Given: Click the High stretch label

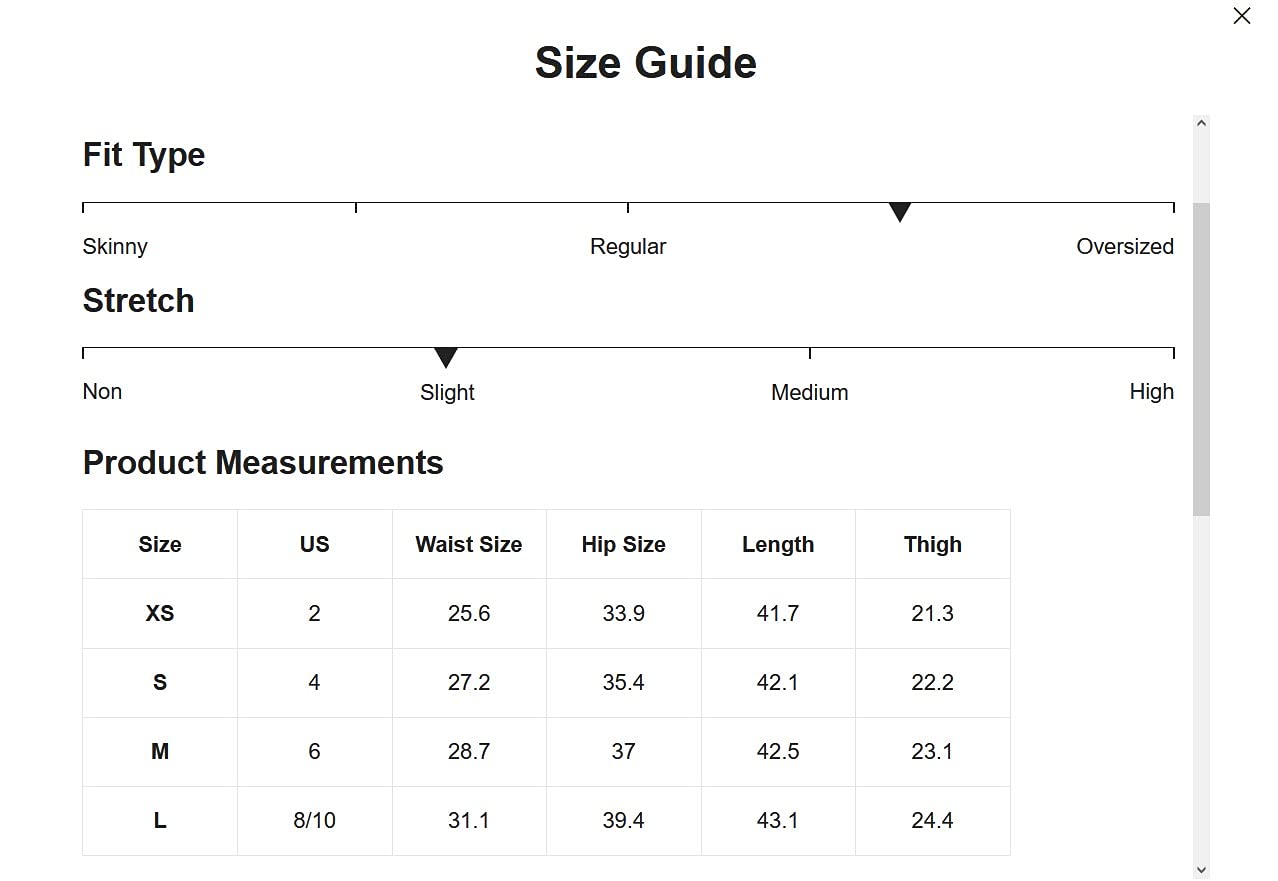Looking at the screenshot, I should tap(1151, 392).
